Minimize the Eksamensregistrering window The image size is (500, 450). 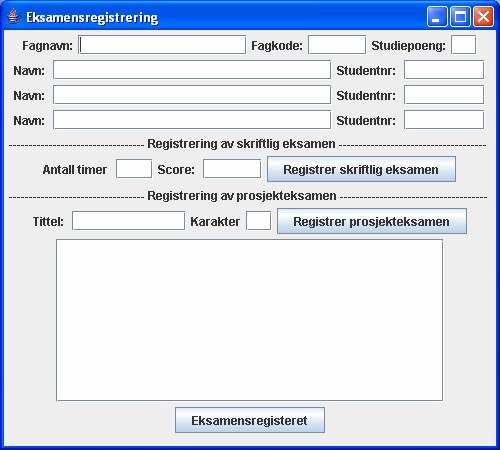(x=437, y=16)
